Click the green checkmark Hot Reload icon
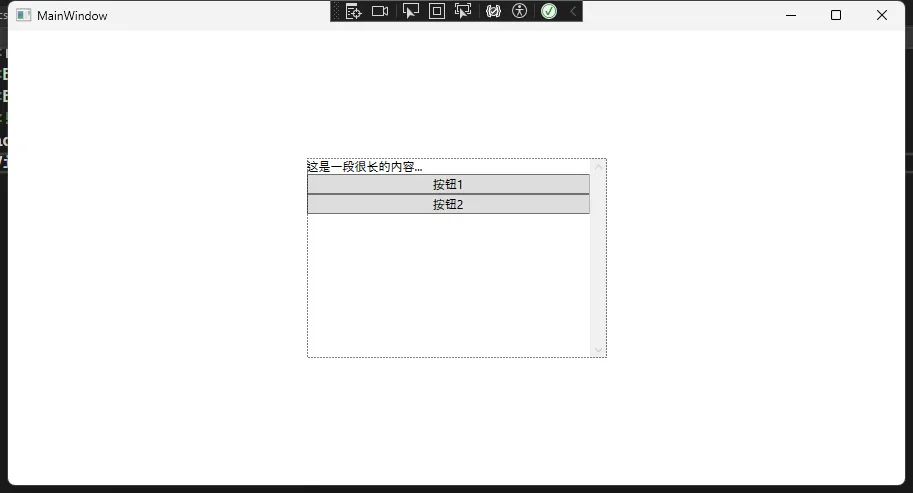The width and height of the screenshot is (913, 493). (549, 11)
